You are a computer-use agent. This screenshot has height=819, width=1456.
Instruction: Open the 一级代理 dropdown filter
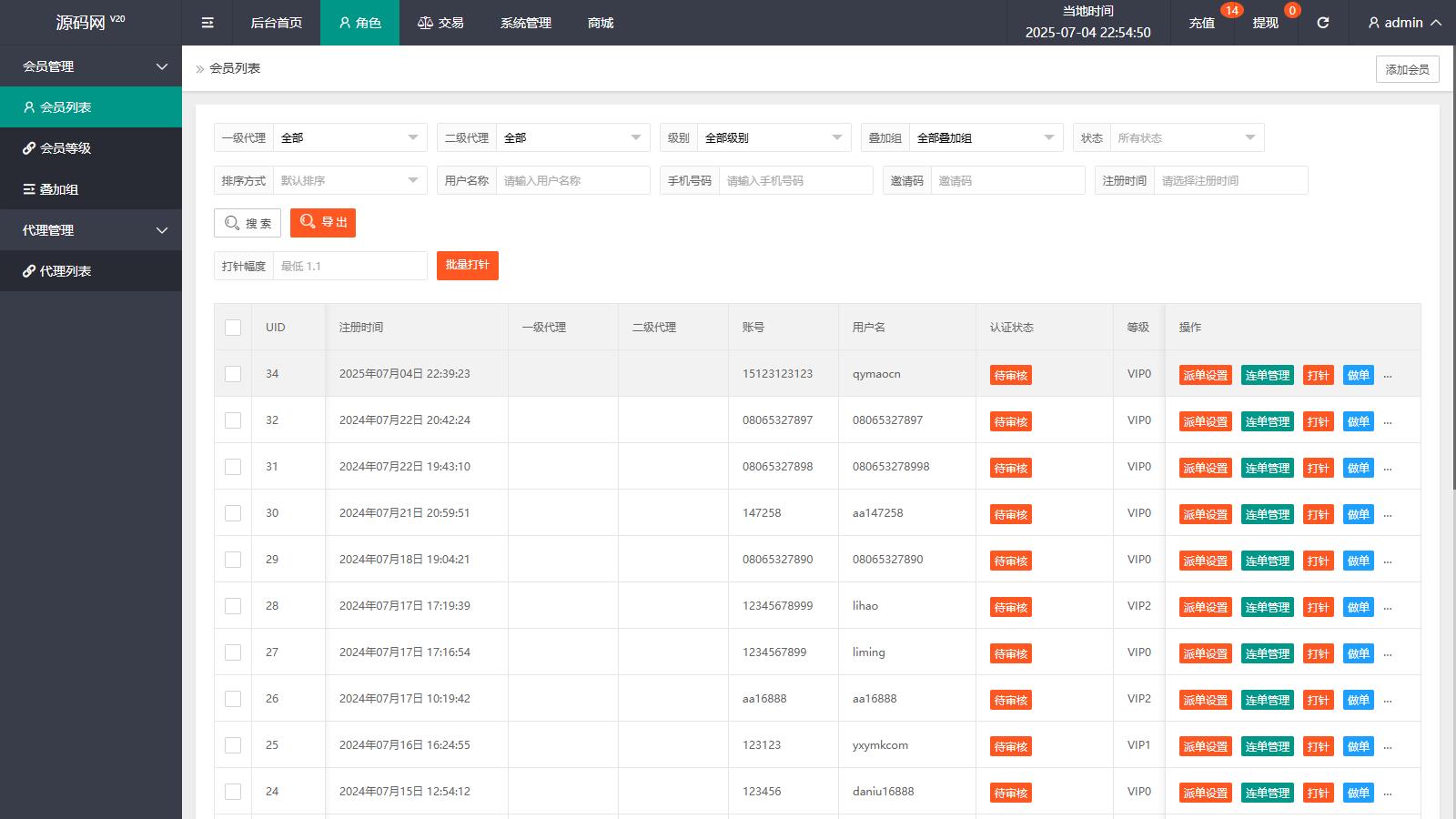(x=349, y=137)
